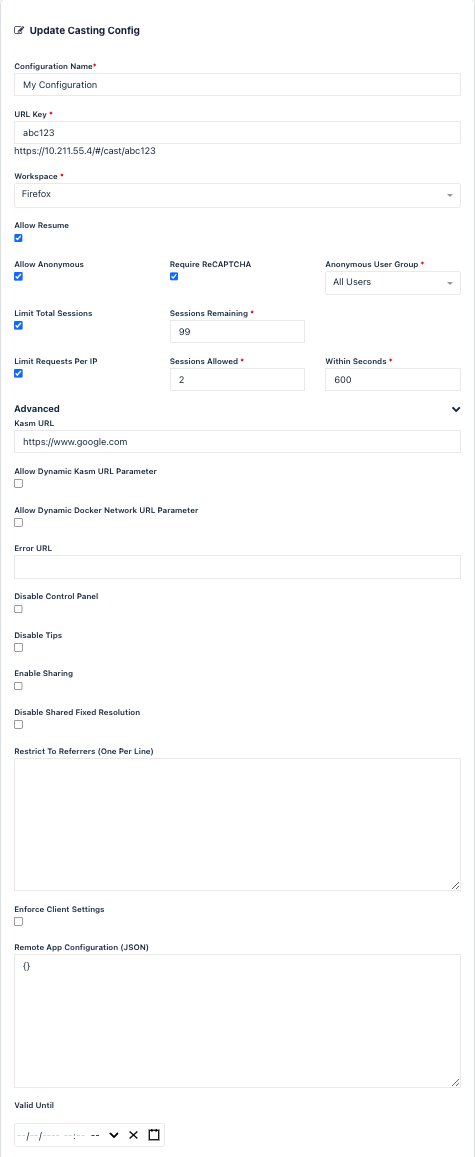The image size is (475, 1157).
Task: Open the Workspace Firefox dropdown
Action: pos(238,195)
